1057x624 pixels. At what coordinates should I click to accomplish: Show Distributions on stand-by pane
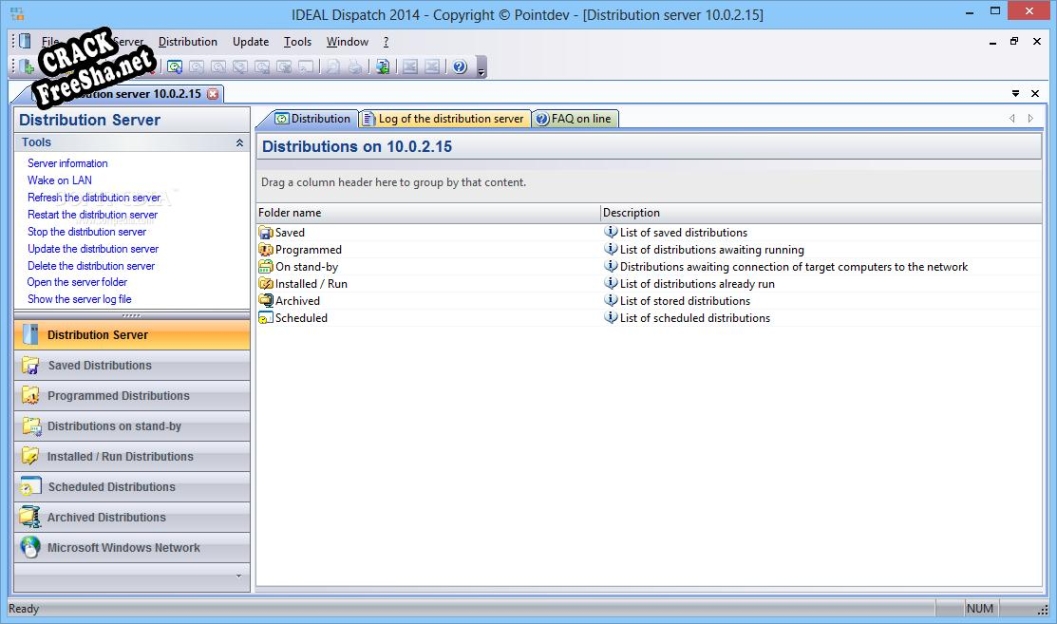(114, 426)
